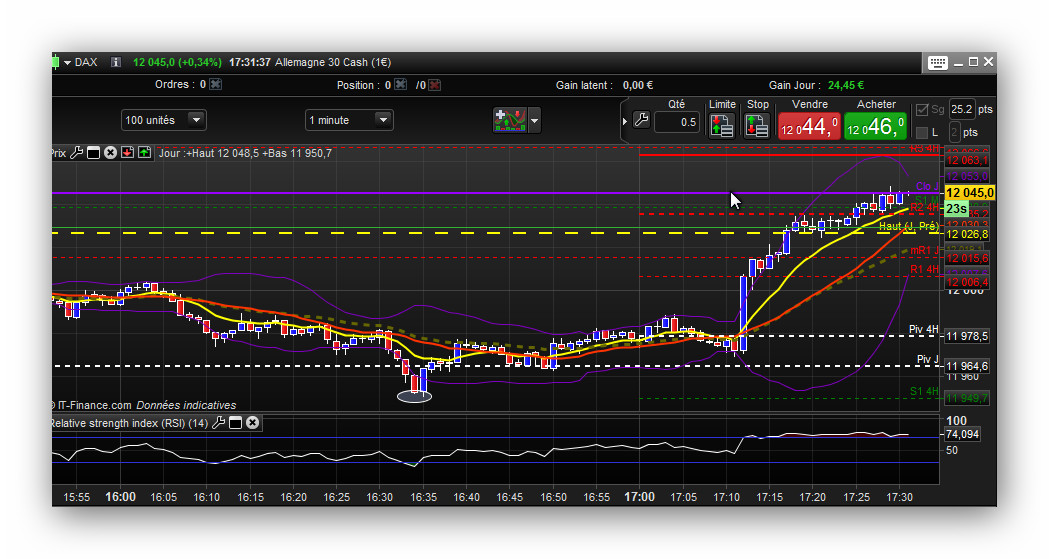Click the green up-arrow icon in price panel
Screen dimensions: 1049x559
144,153
